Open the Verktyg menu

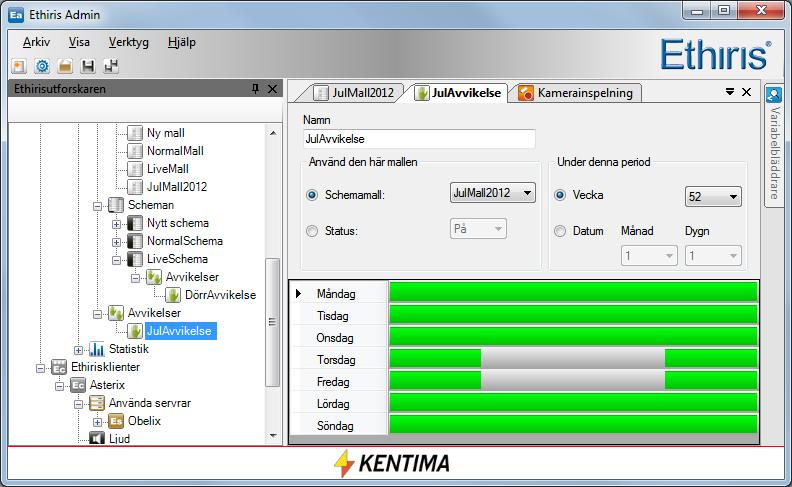click(x=129, y=42)
